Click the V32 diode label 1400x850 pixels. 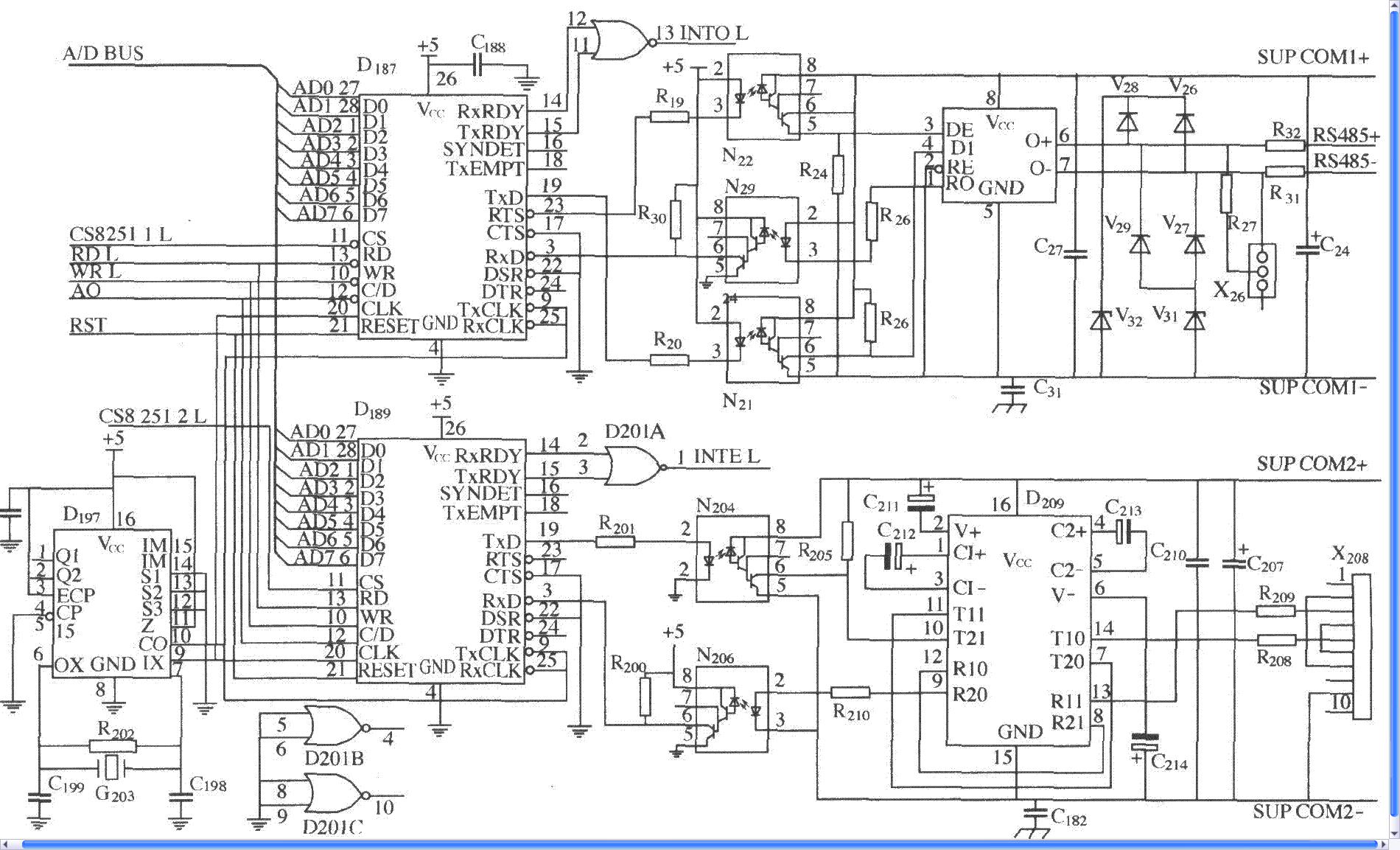[x=1129, y=317]
